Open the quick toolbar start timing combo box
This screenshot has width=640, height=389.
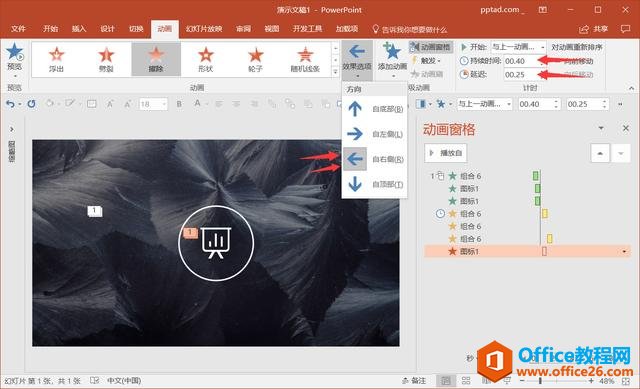[x=484, y=104]
